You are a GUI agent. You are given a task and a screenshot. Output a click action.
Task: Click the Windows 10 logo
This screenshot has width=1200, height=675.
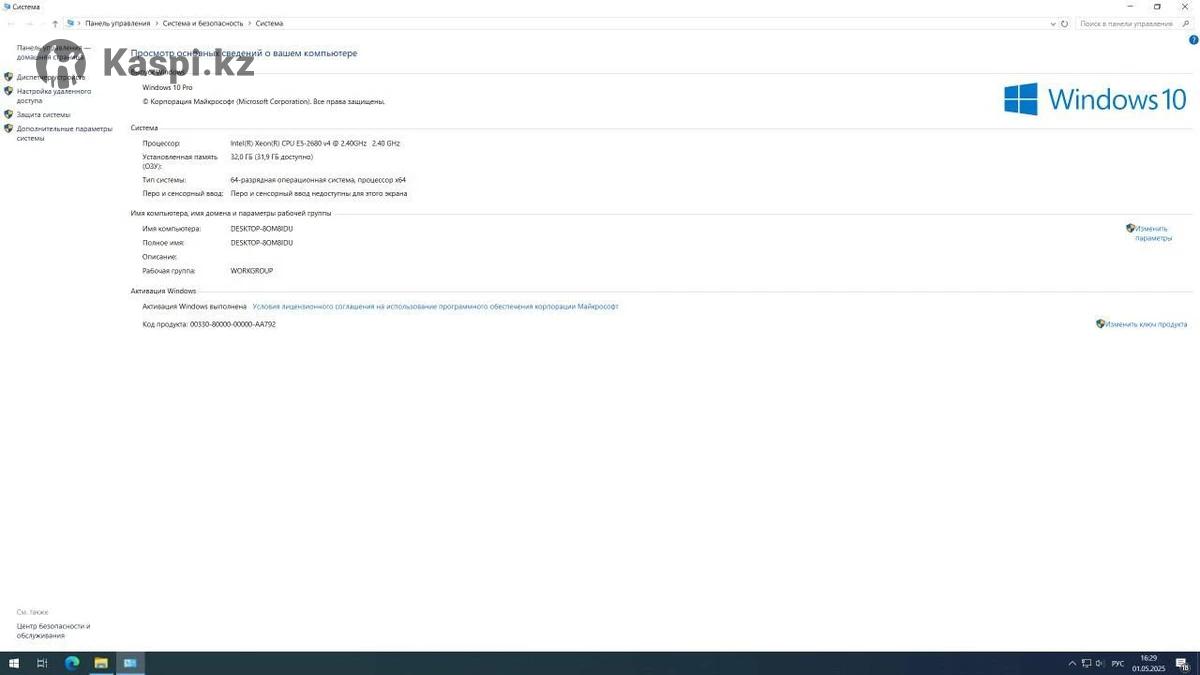pos(1095,99)
